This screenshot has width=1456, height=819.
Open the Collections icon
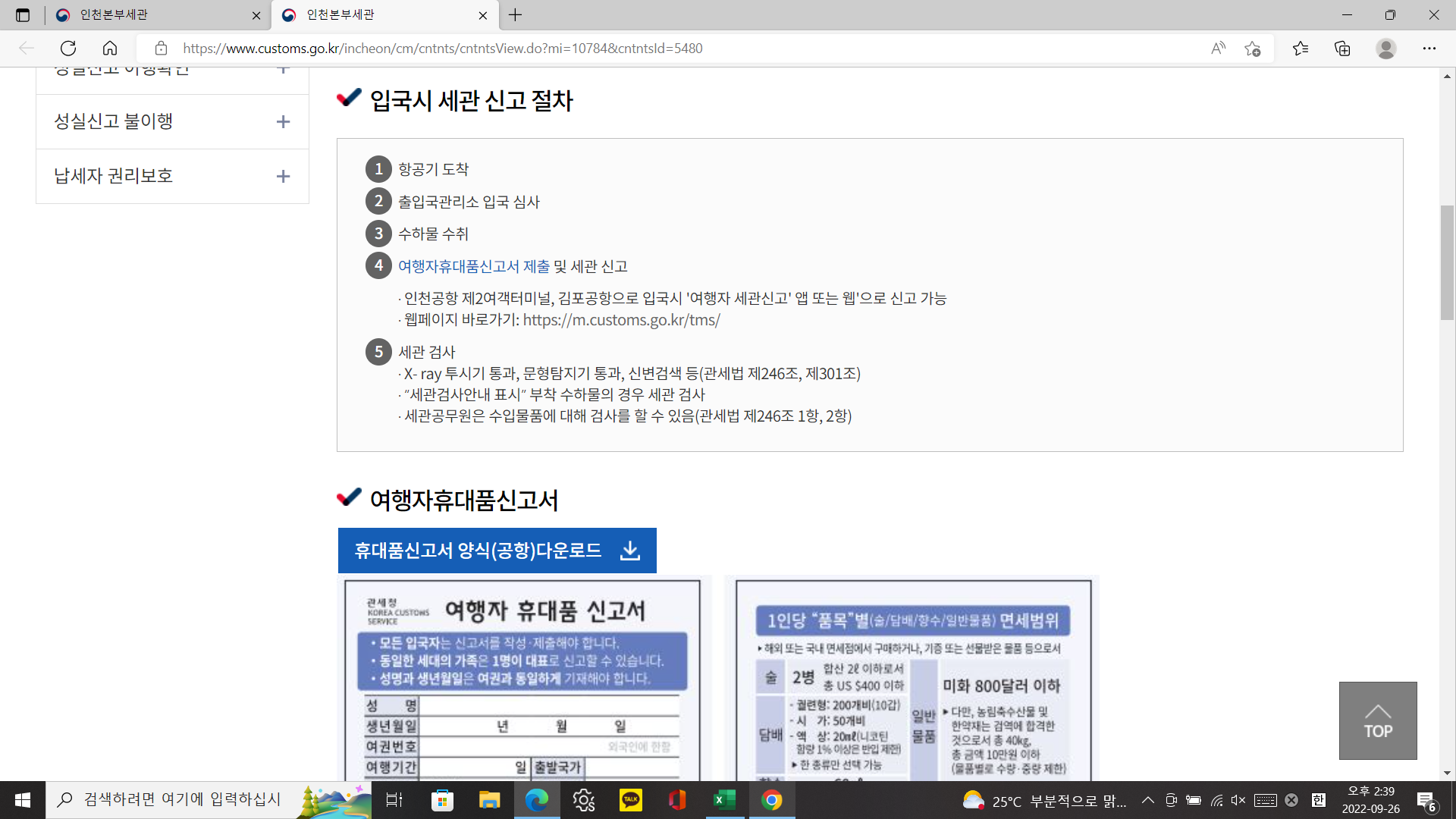1342,49
